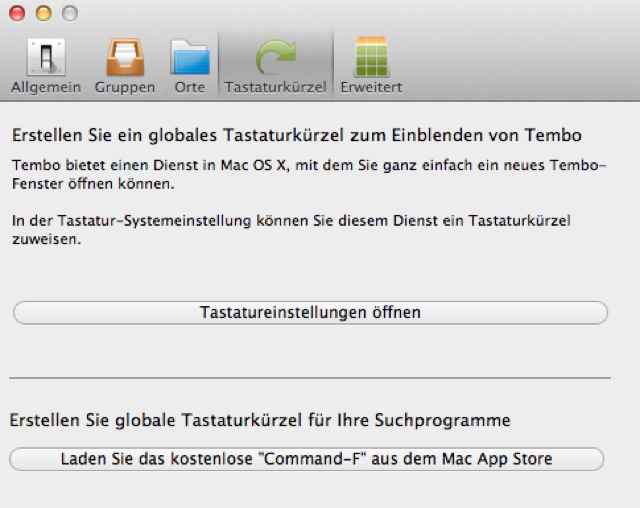Click the Gruppen inbox tray icon
640x508 pixels.
125,57
